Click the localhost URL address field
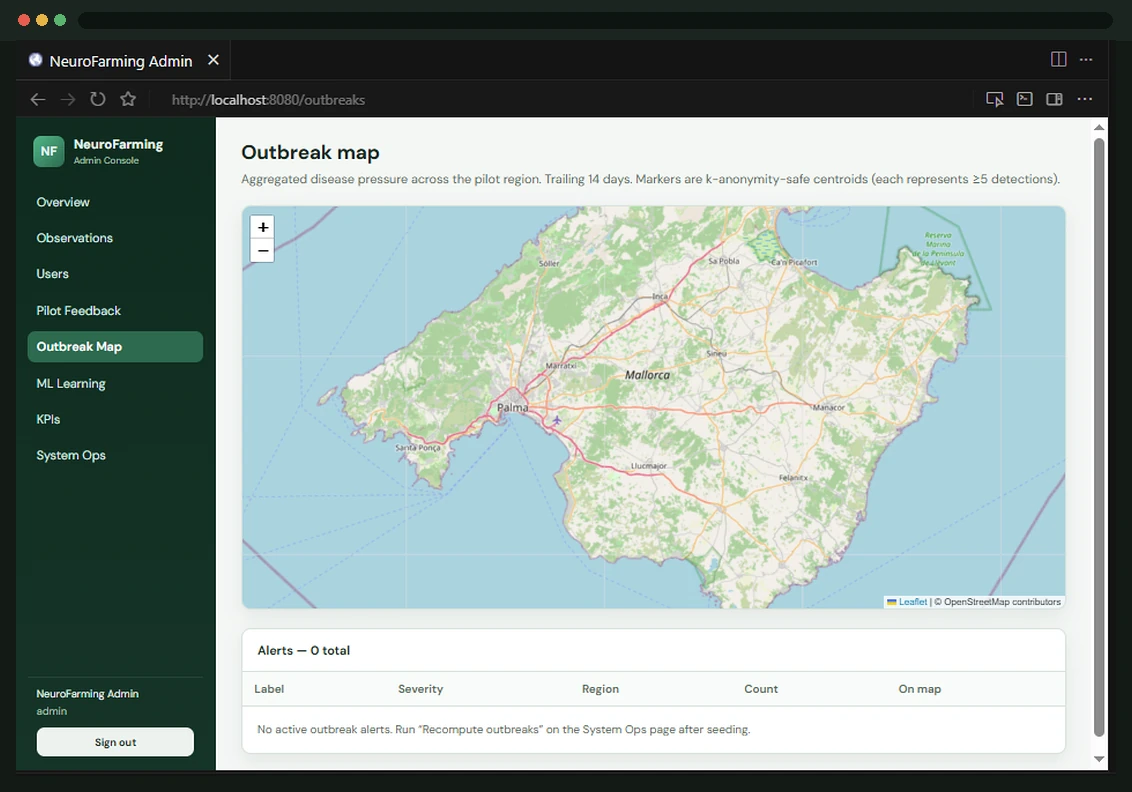 point(268,100)
